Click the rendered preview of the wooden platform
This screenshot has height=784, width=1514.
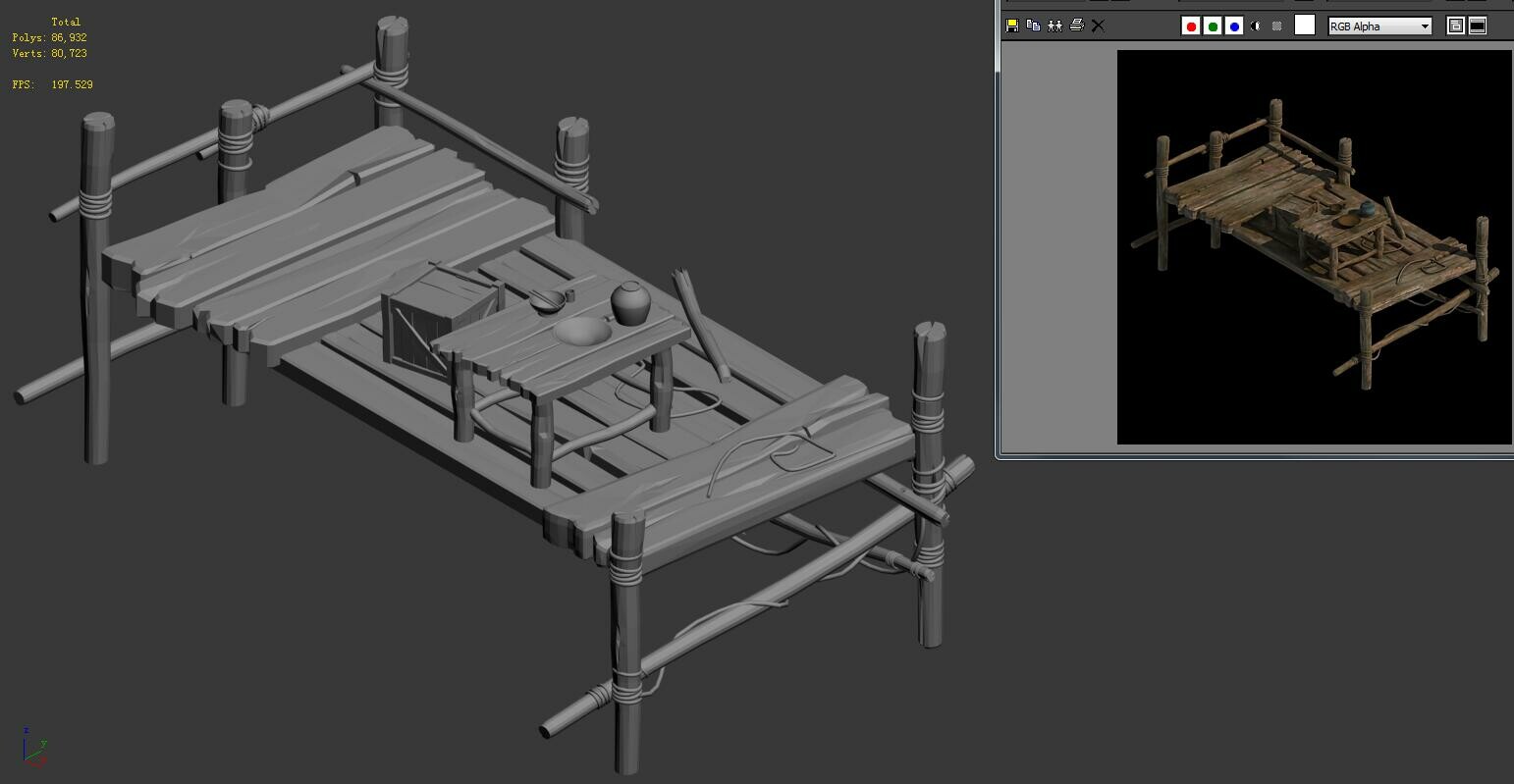pyautogui.click(x=1315, y=246)
